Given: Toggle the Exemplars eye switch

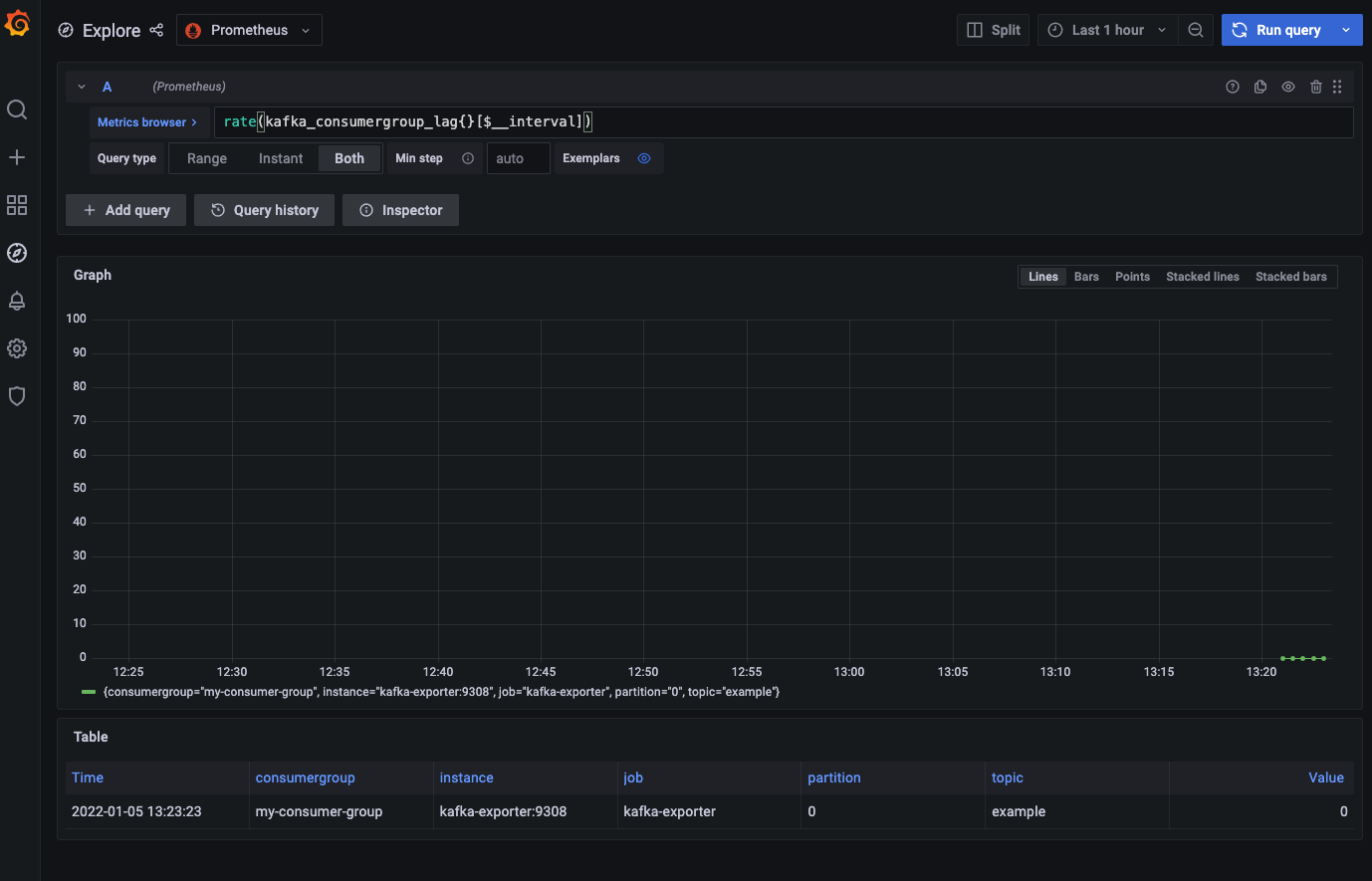Looking at the screenshot, I should (644, 158).
